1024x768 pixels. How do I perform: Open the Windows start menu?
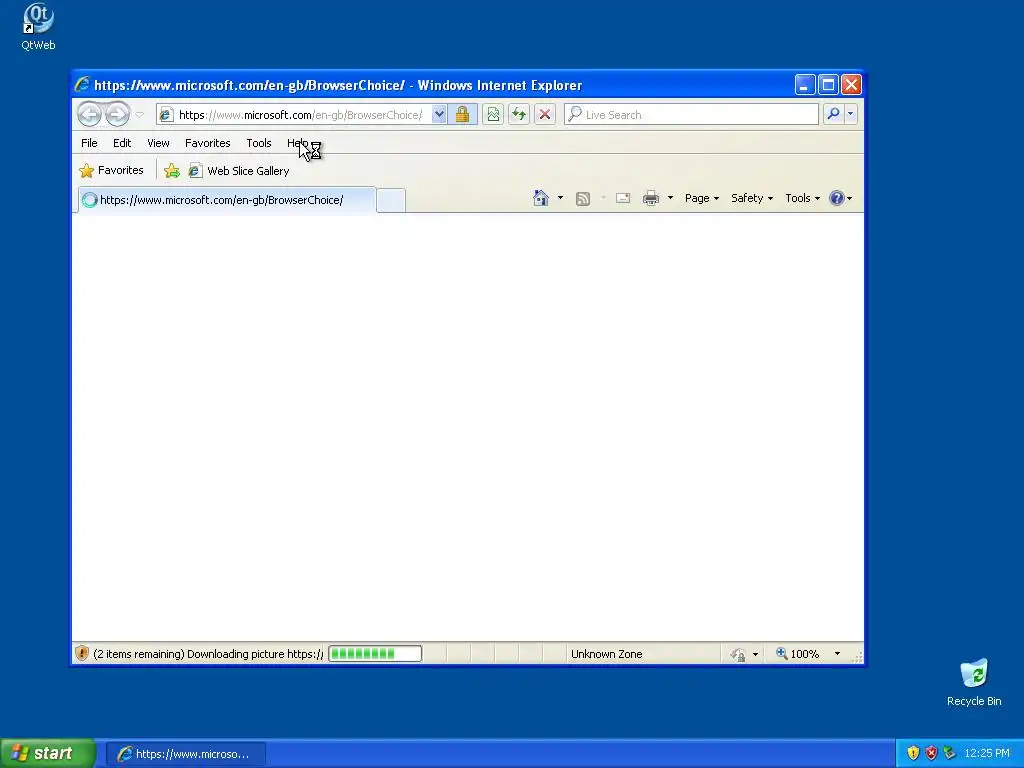[48, 753]
